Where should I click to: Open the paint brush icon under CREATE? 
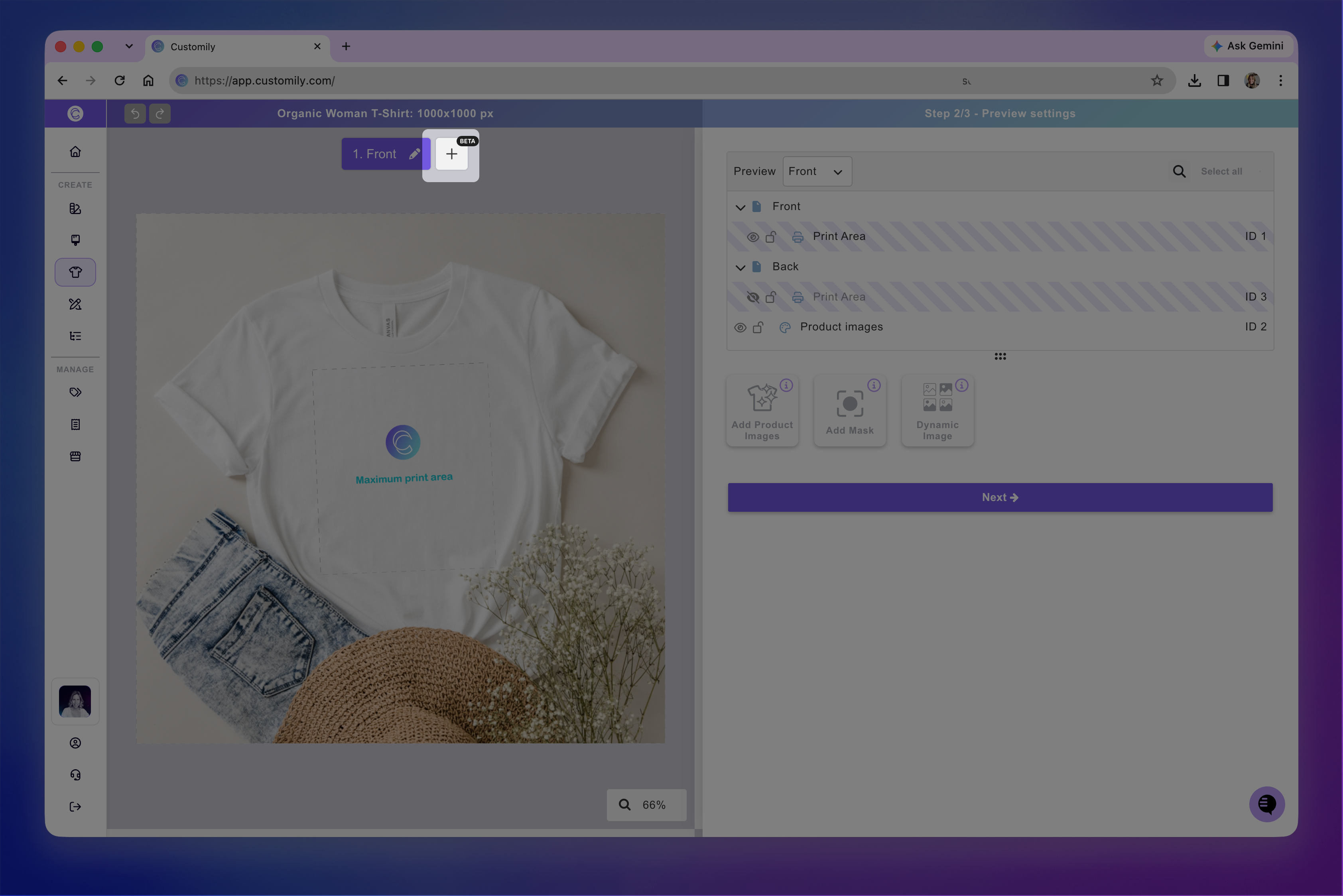coord(75,240)
